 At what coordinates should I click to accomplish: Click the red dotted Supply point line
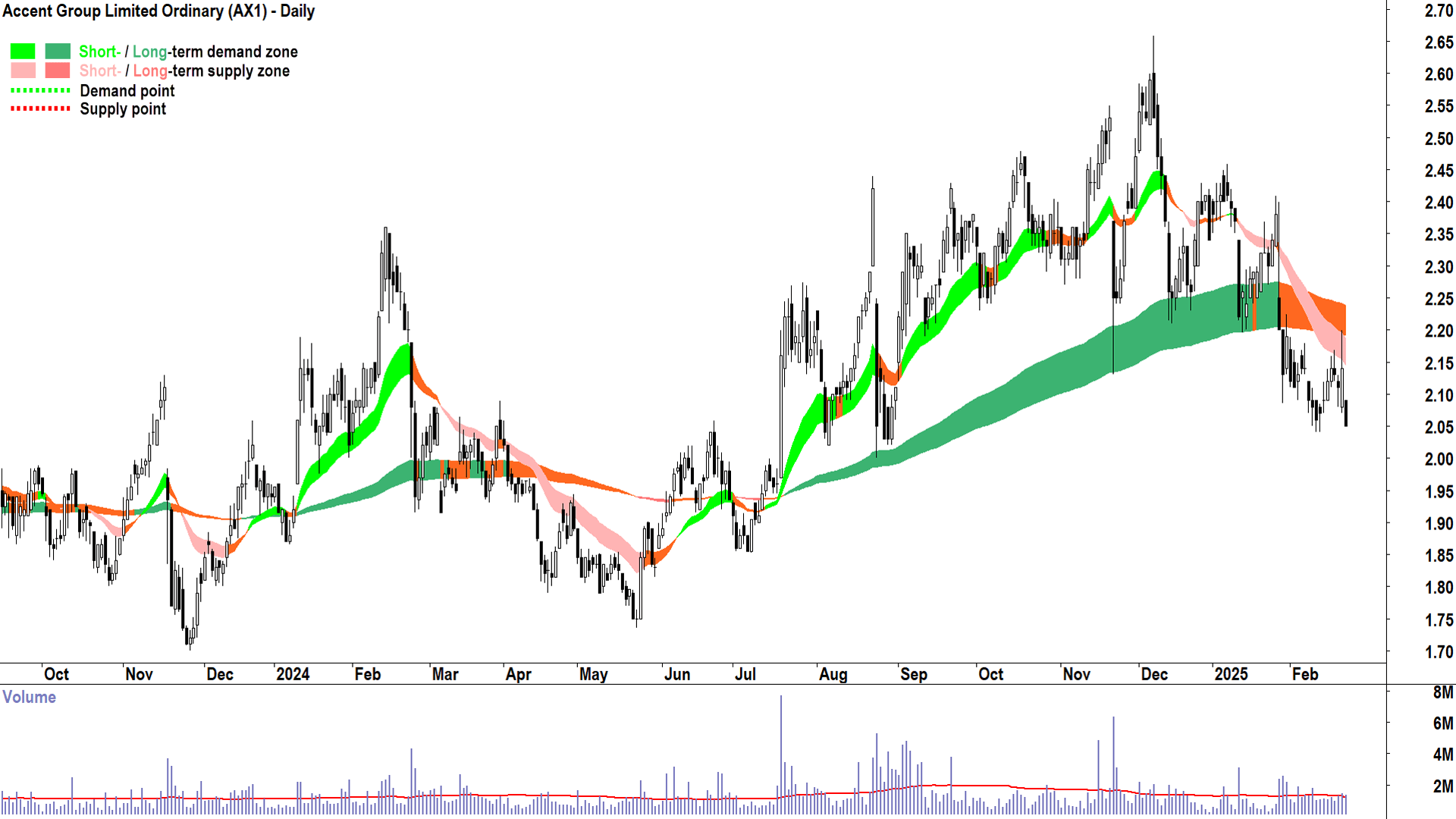(40, 108)
